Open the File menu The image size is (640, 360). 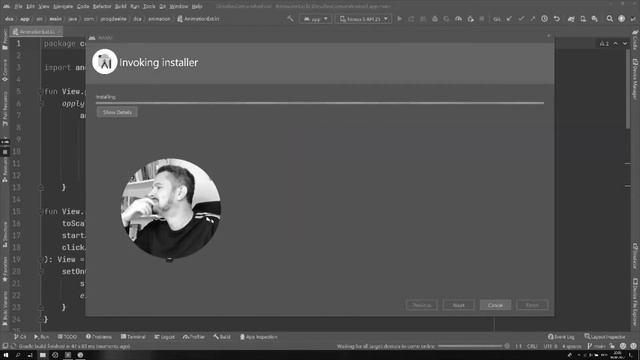click(18, 7)
